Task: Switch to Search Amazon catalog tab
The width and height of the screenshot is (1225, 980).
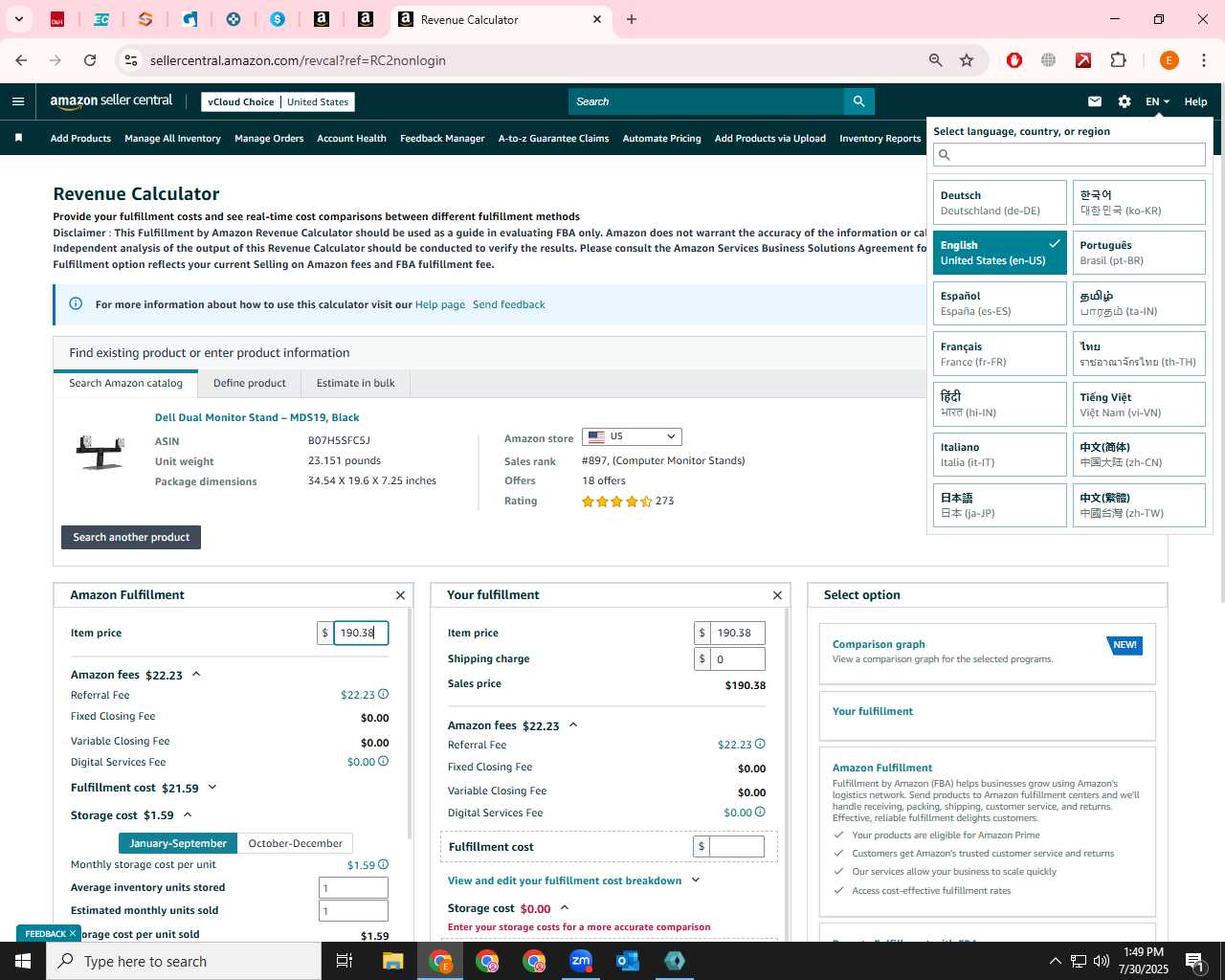Action: click(125, 383)
